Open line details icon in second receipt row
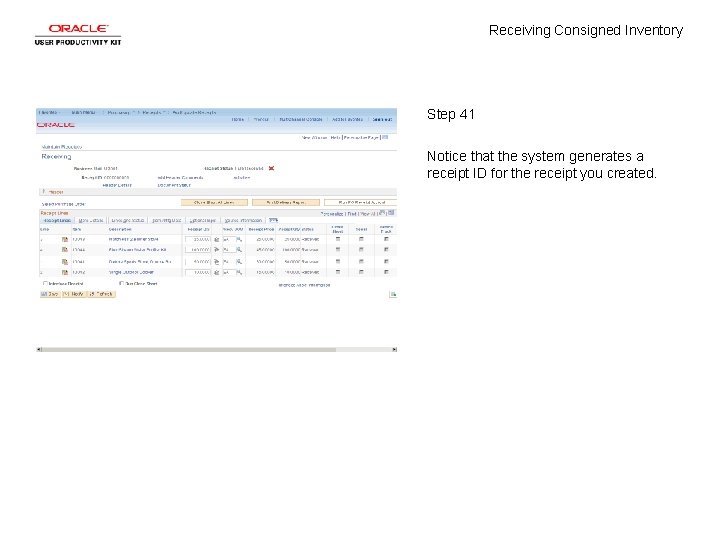This screenshot has height=540, width=720. coord(65,250)
